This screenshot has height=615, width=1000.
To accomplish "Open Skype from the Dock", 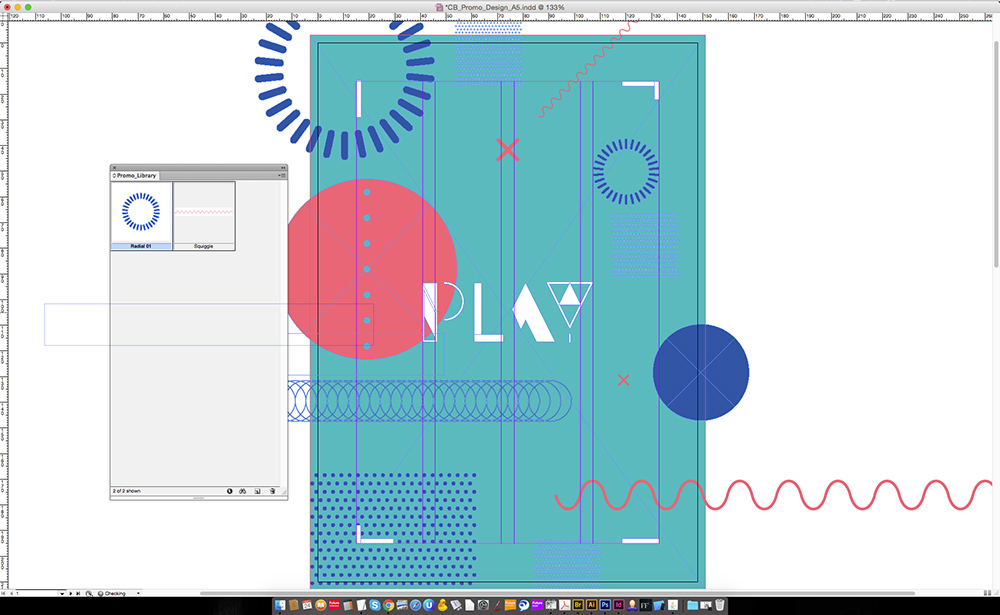I will [x=374, y=605].
